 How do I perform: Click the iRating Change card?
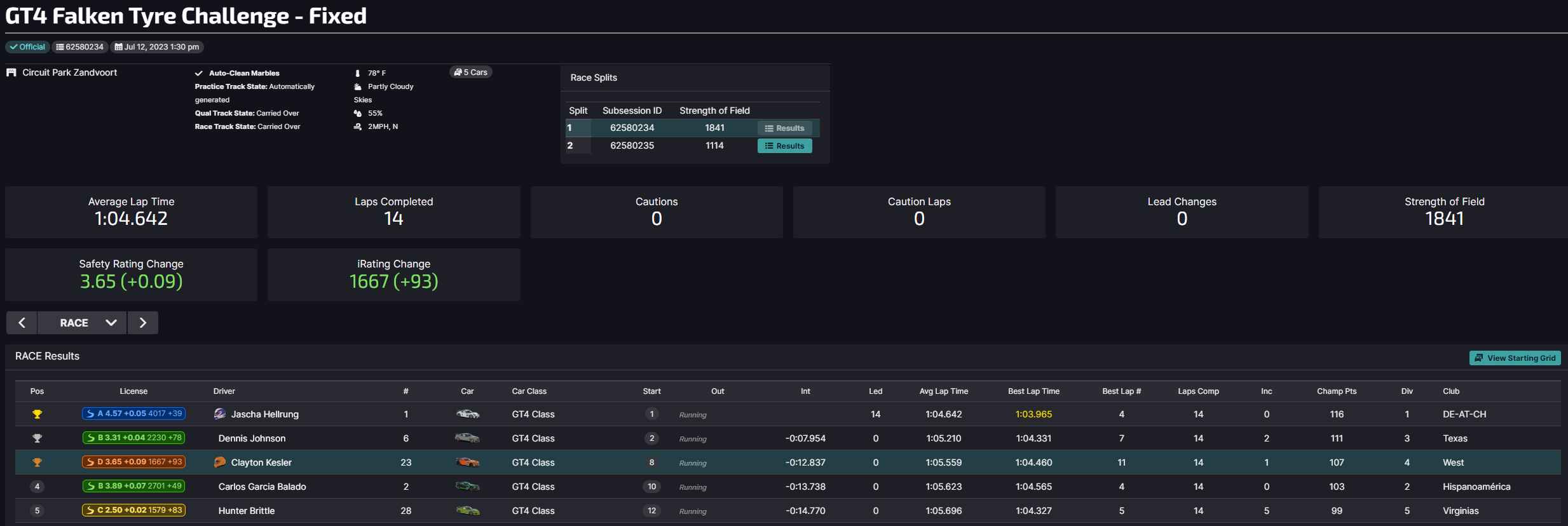click(x=394, y=274)
